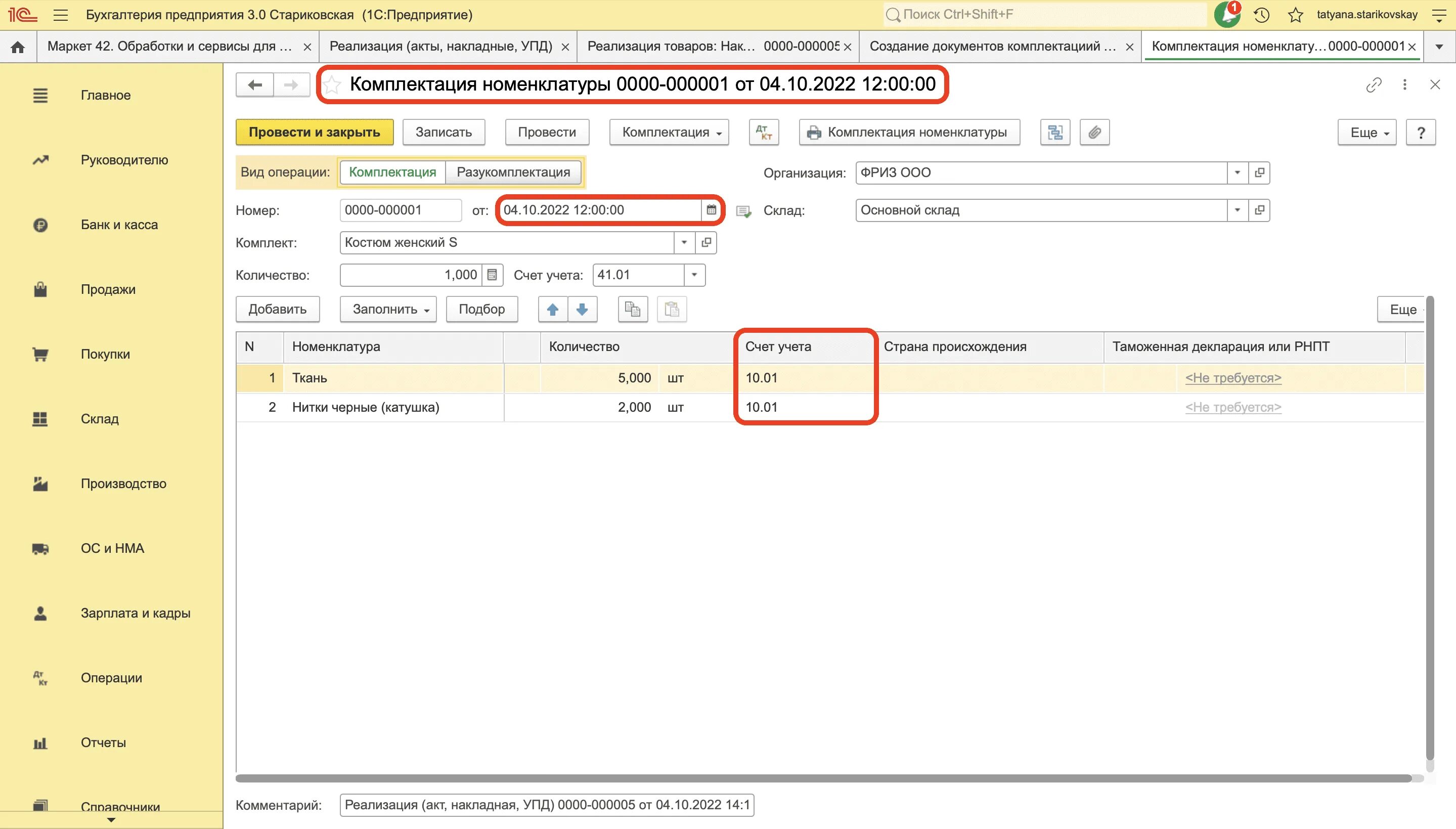Click the paperclip attachments icon
Viewport: 1456px width, 829px height.
click(x=1094, y=132)
